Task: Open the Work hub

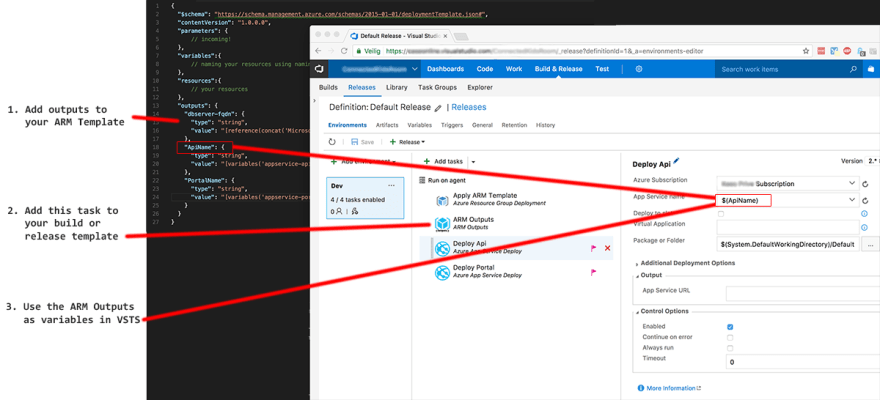Action: 514,69
